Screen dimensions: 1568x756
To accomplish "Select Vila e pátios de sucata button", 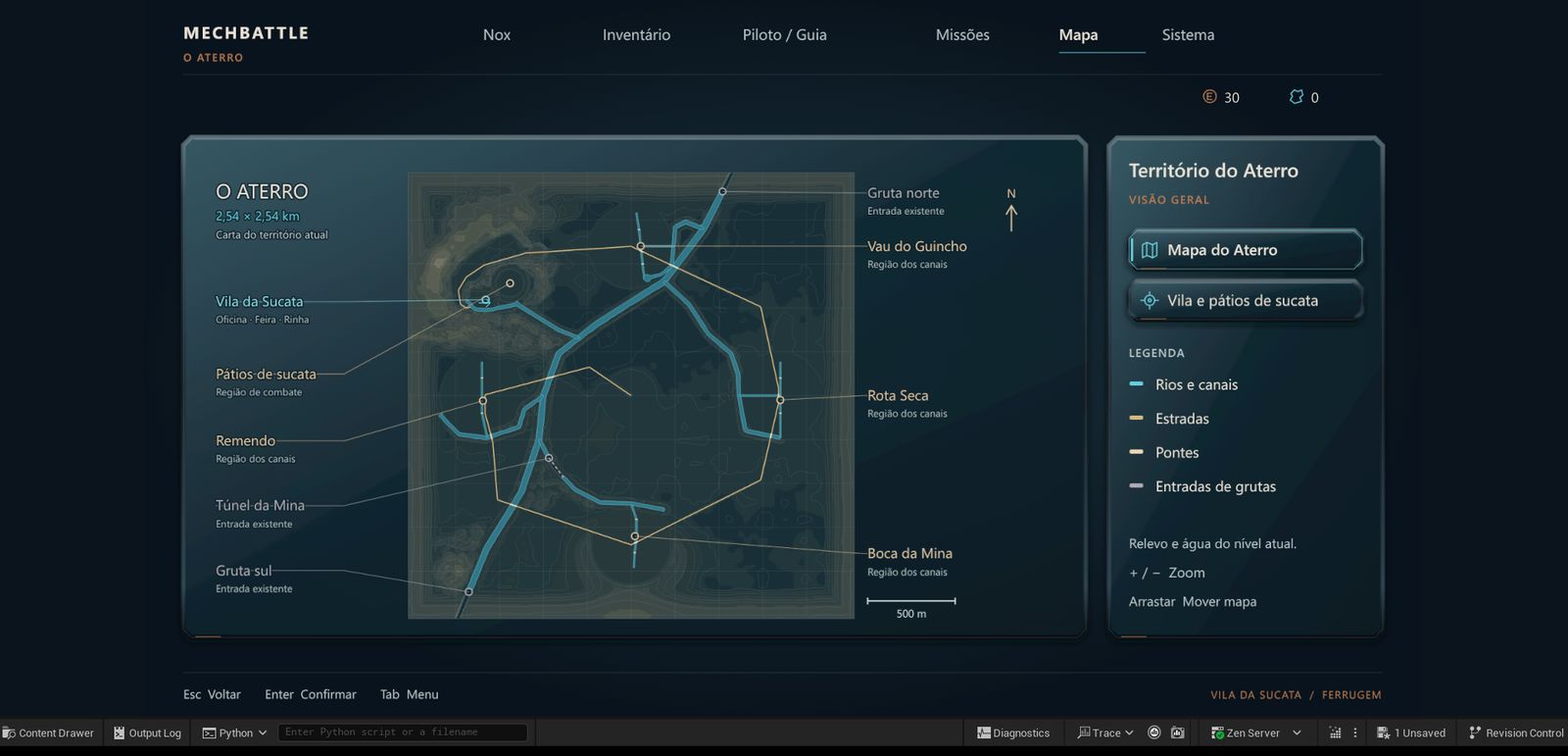I will click(x=1246, y=300).
